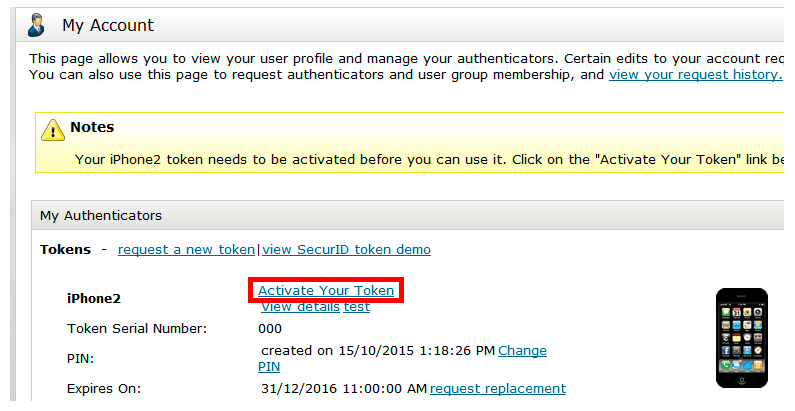The image size is (795, 411).
Task: Open the Change PIN link
Action: [522, 350]
